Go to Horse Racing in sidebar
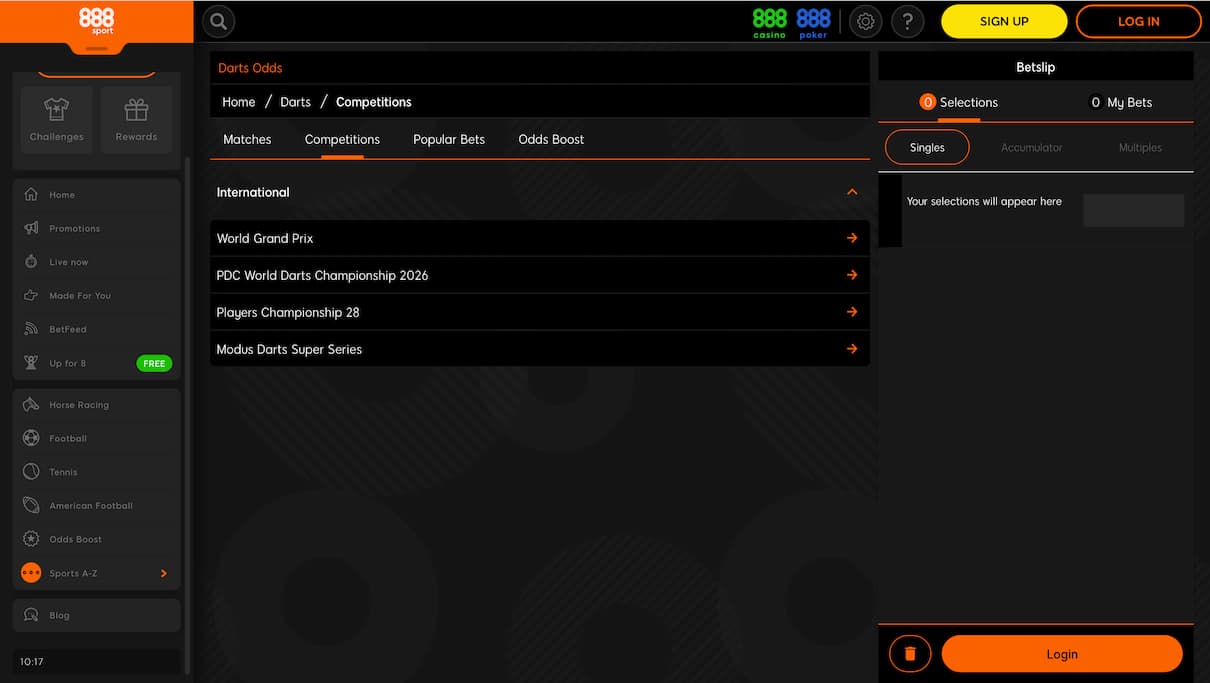Viewport: 1210px width, 683px height. coord(79,405)
